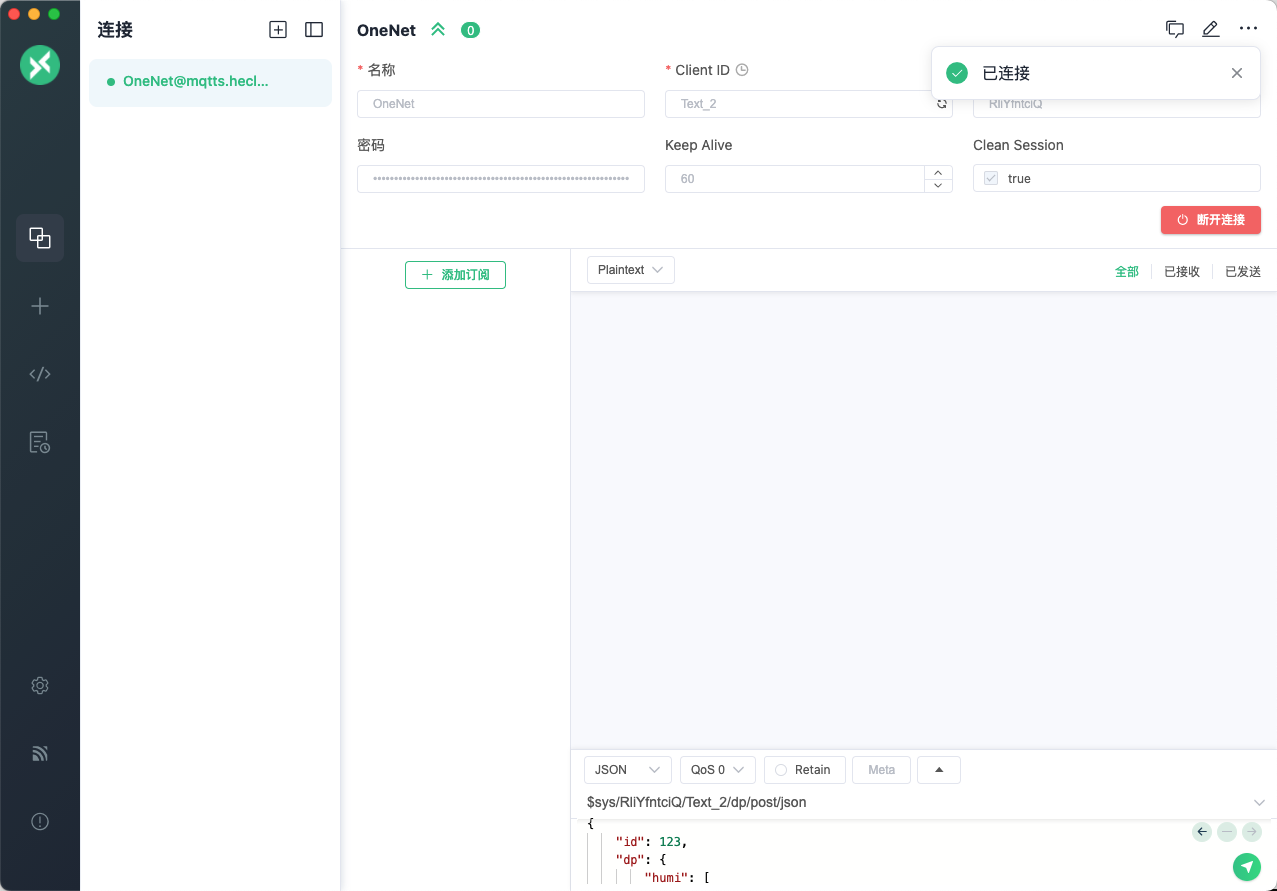Toggle the connection list layout icon
The image size is (1277, 891).
(314, 30)
